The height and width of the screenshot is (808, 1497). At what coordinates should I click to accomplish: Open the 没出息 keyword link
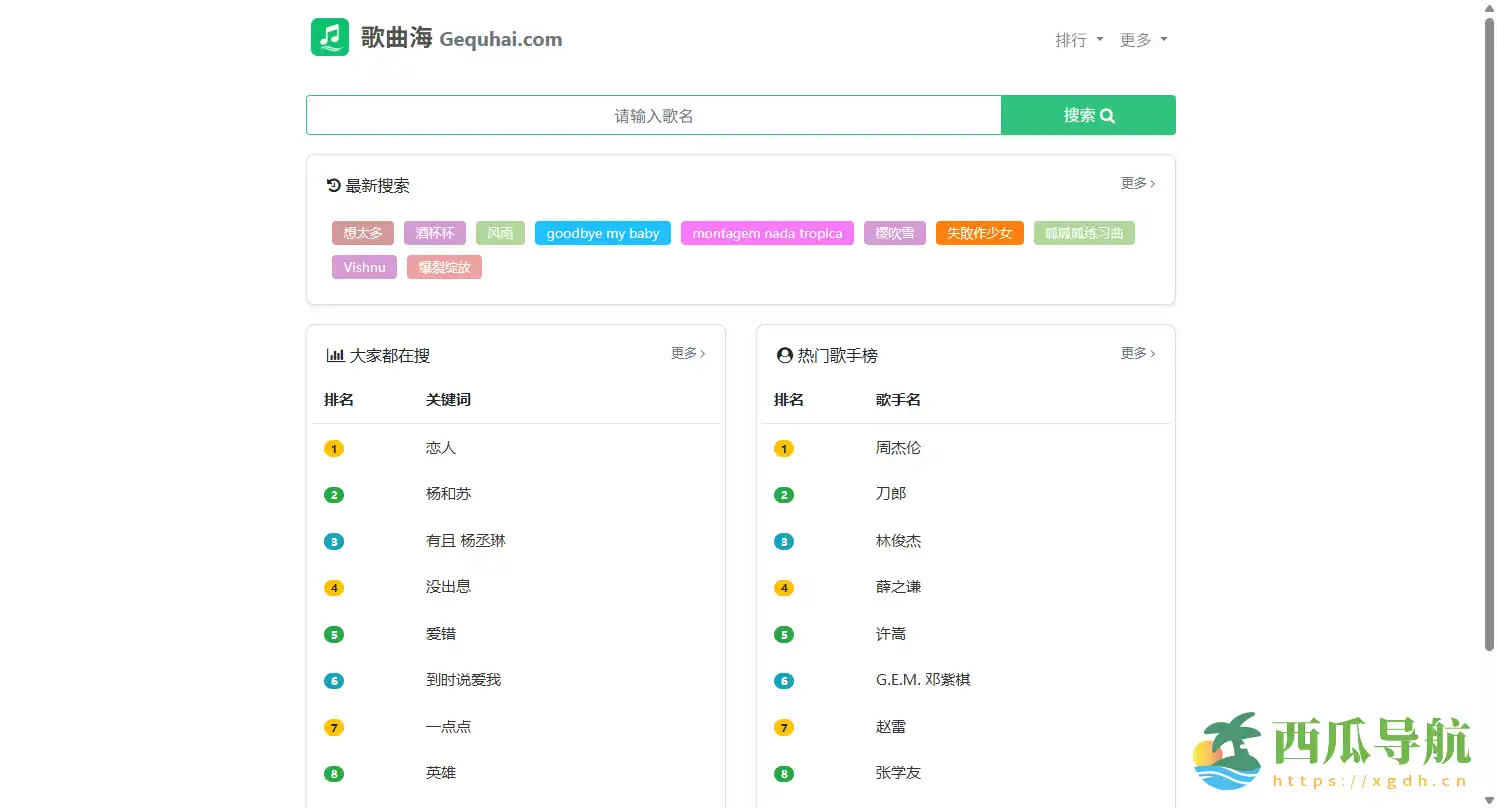click(x=448, y=587)
